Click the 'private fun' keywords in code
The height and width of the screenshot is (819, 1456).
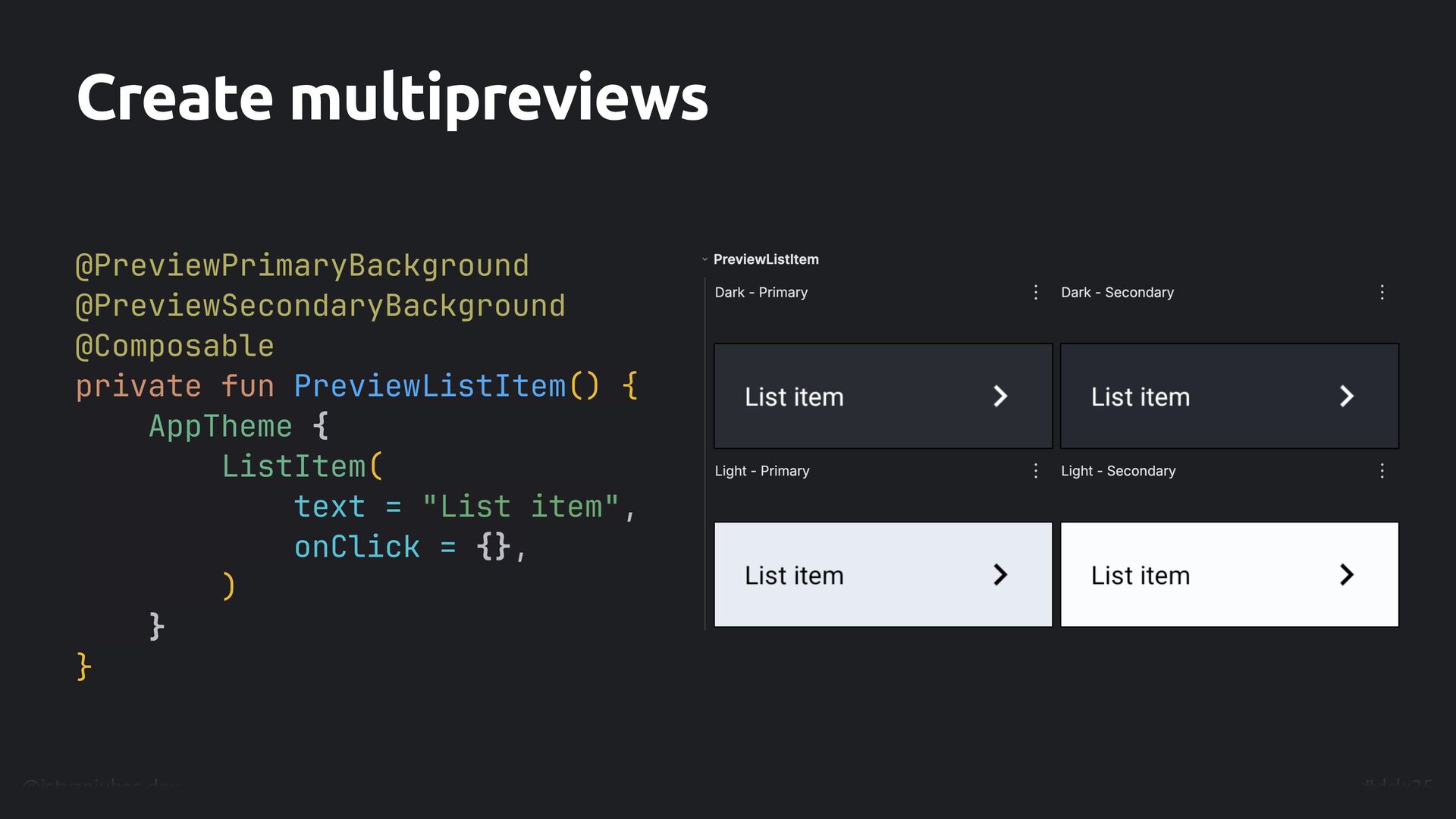tap(175, 387)
